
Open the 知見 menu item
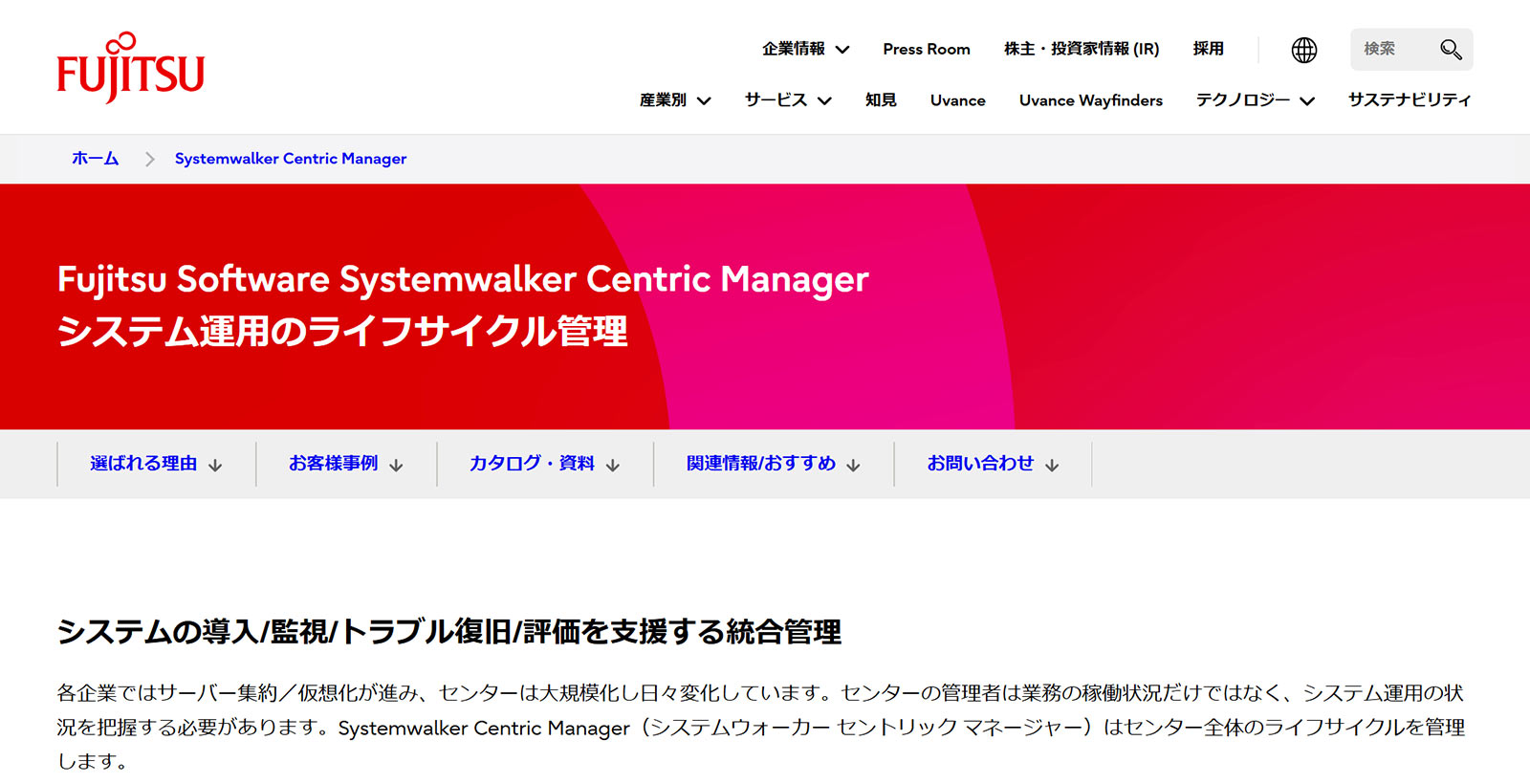881,100
